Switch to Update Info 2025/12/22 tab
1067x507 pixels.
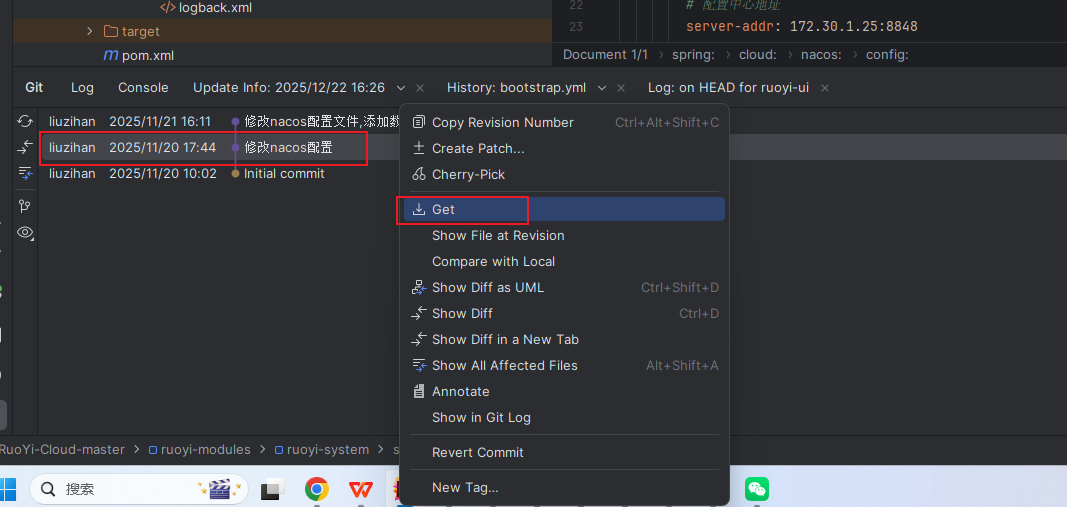coord(289,88)
